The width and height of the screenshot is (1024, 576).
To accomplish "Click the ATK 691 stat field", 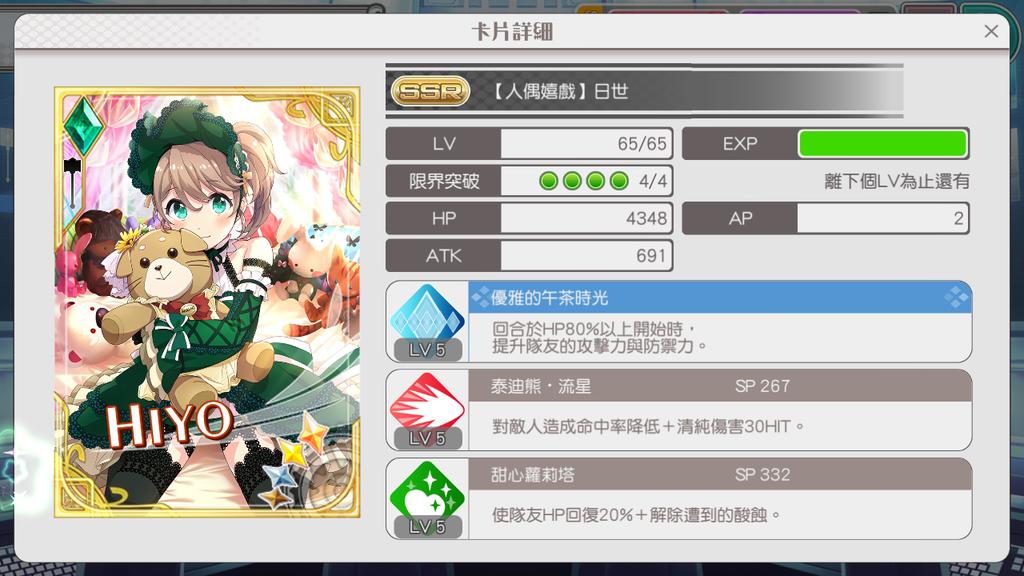I will (x=529, y=255).
